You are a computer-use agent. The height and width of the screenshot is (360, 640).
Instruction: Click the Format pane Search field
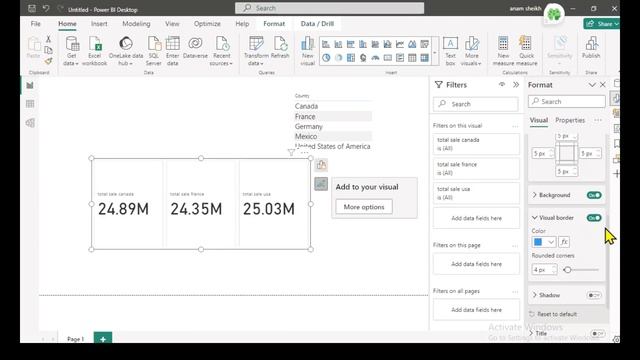coord(567,102)
